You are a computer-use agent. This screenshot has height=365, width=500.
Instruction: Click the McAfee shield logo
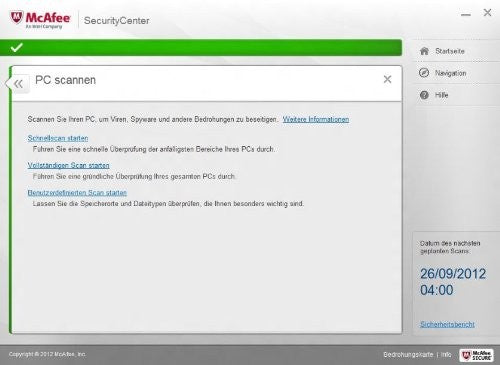click(16, 18)
